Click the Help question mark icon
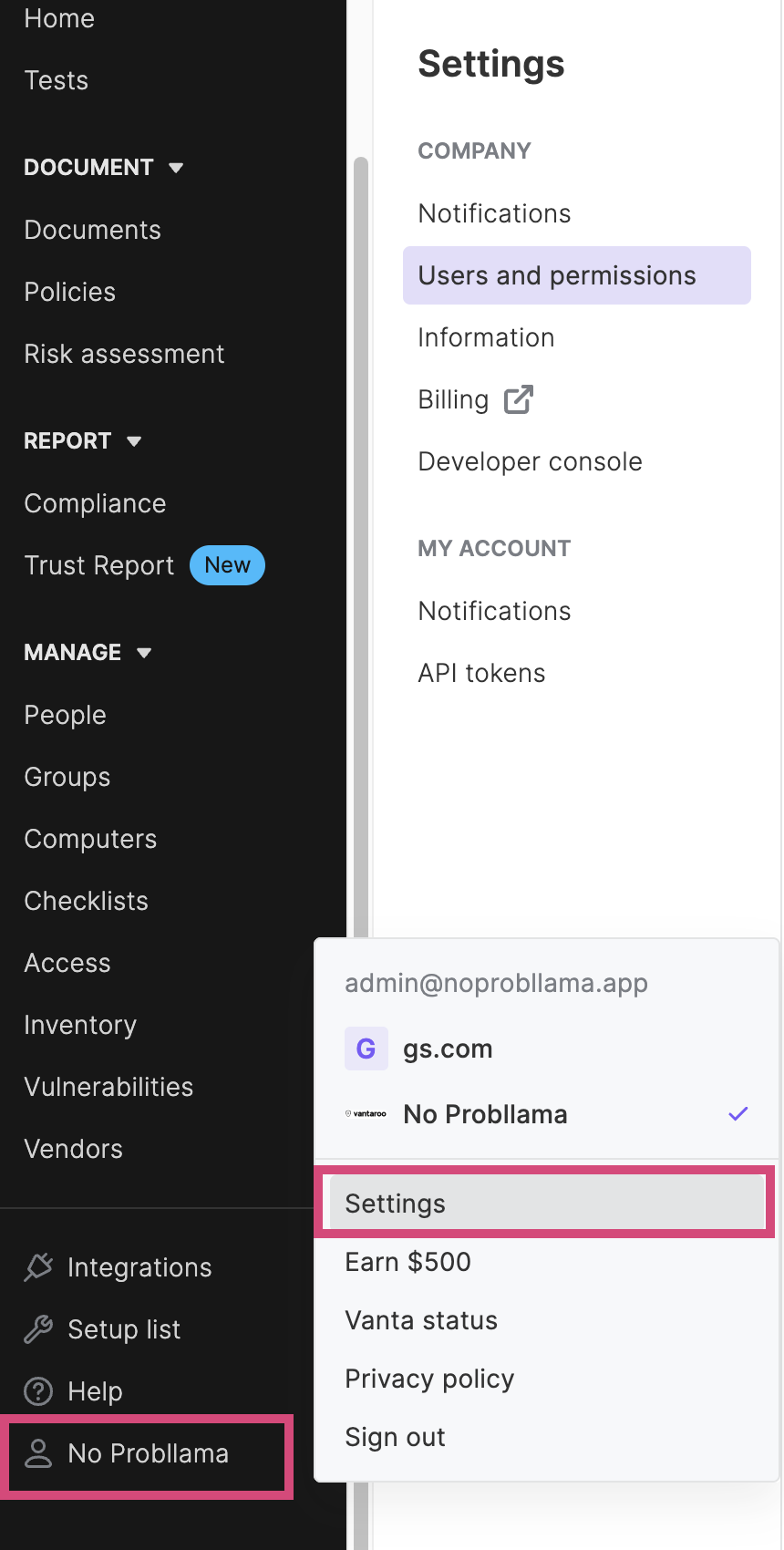784x1550 pixels. [x=38, y=1391]
